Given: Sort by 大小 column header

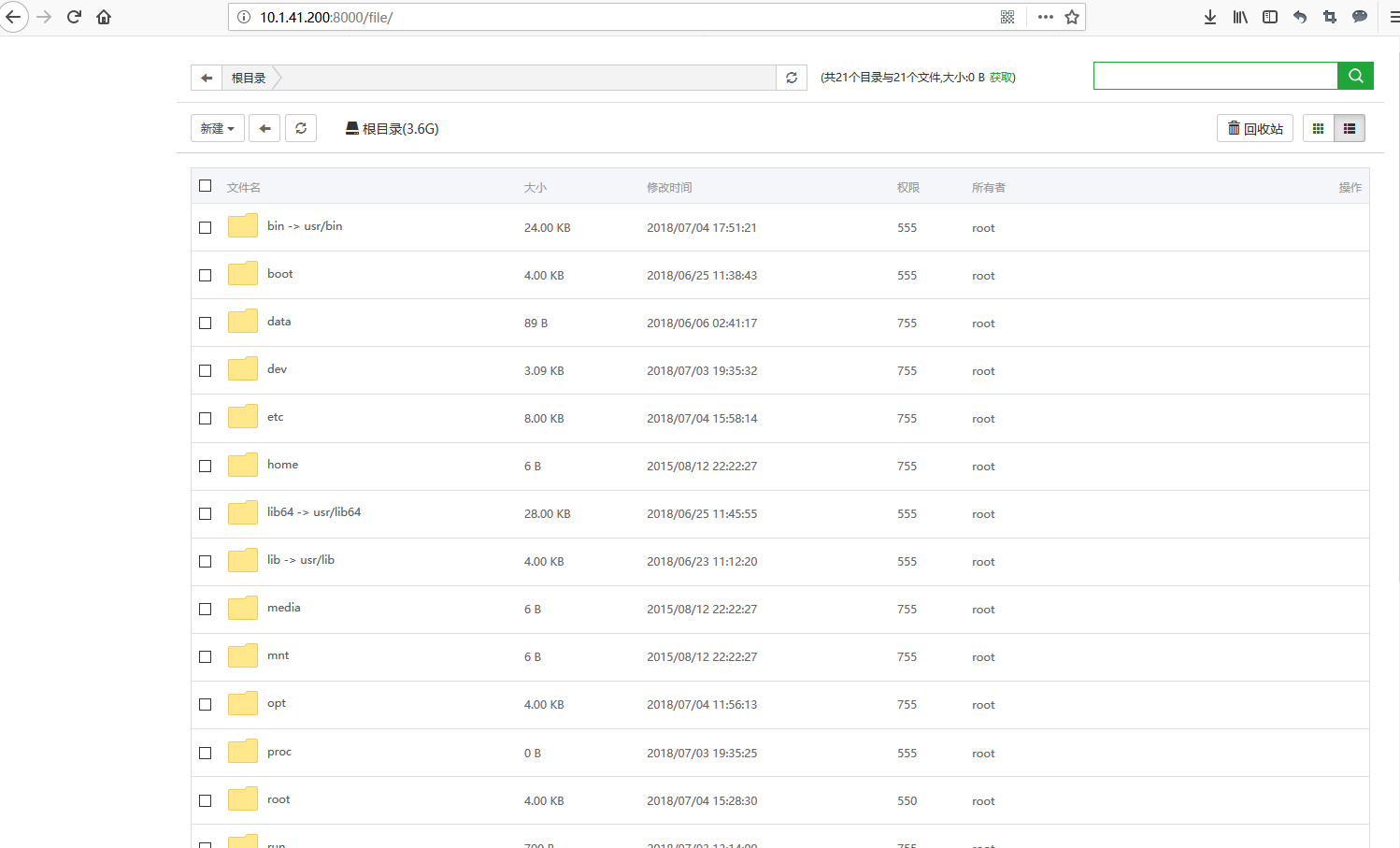Looking at the screenshot, I should (536, 187).
